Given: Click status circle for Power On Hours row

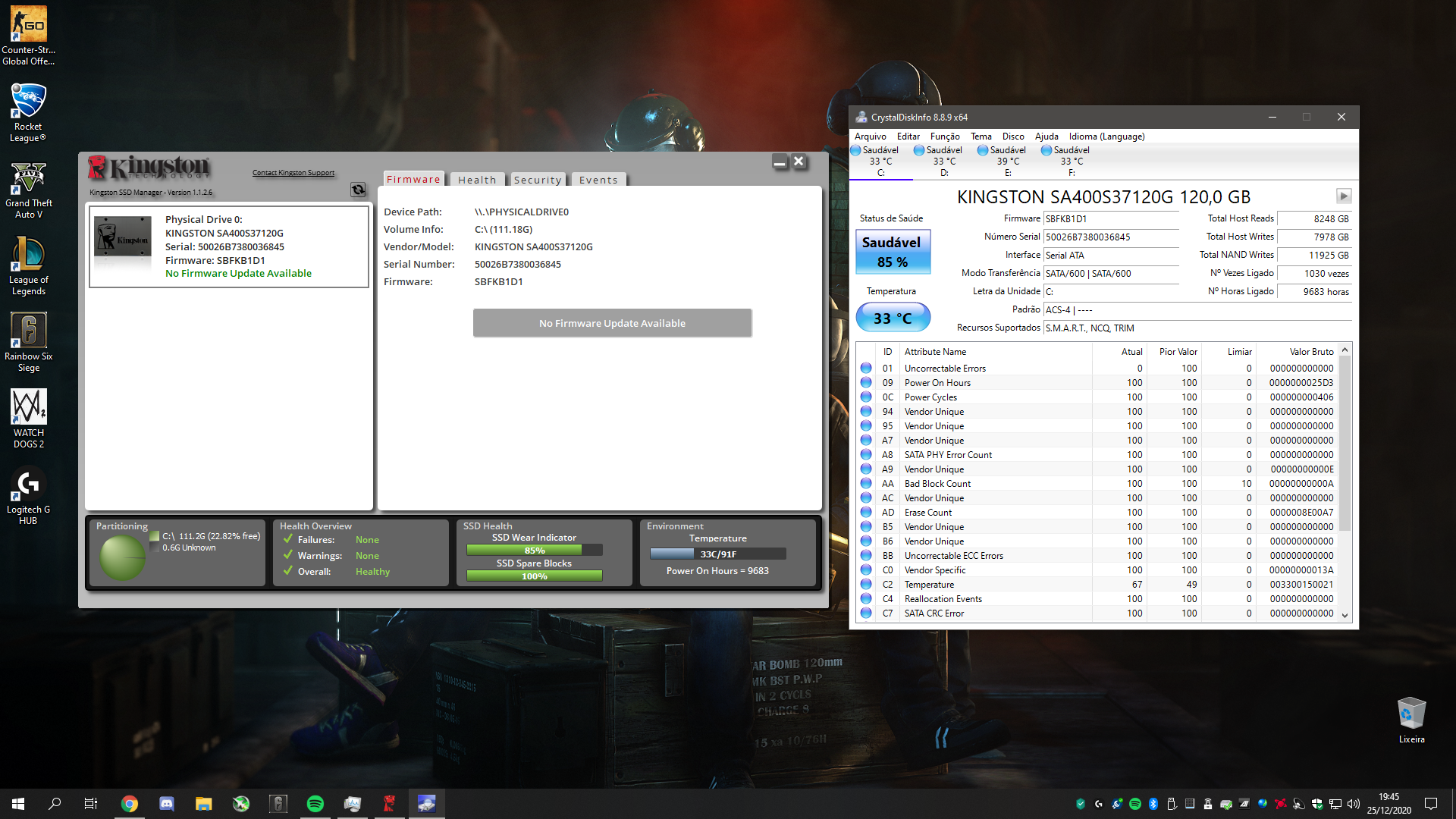Looking at the screenshot, I should tap(866, 383).
